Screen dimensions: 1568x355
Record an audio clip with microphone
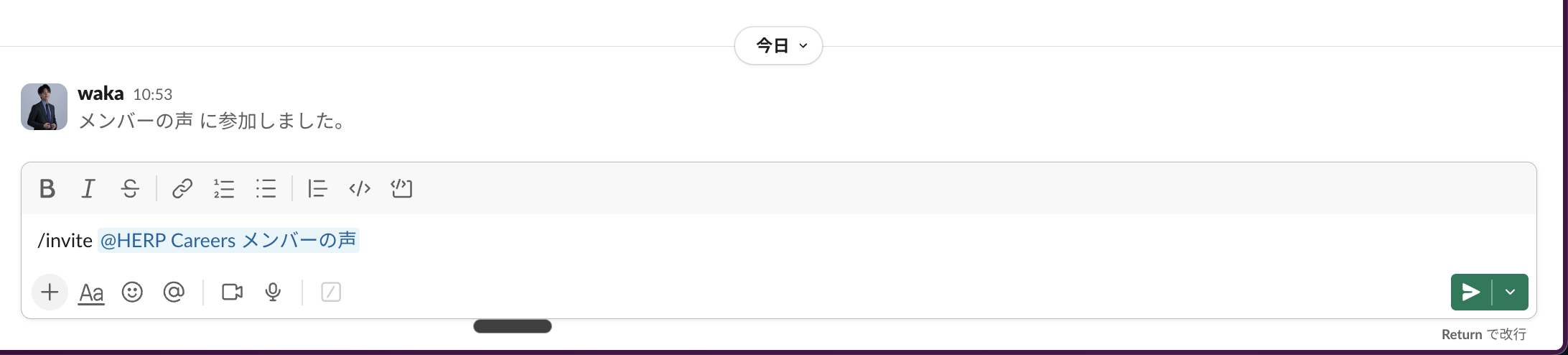[x=273, y=292]
